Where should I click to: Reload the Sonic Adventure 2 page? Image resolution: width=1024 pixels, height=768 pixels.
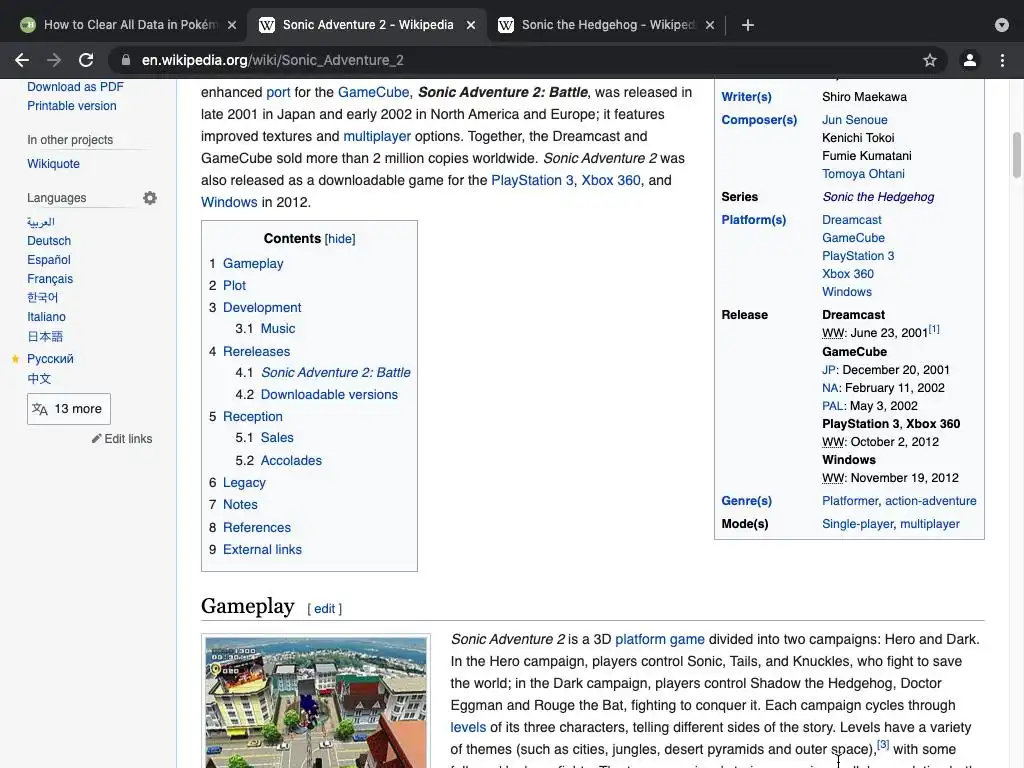tap(86, 60)
